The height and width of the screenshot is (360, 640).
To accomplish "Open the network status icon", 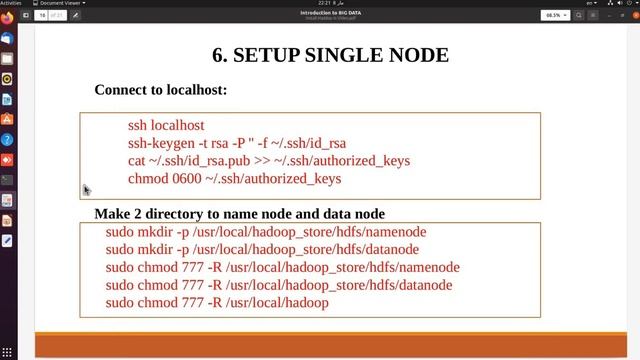I will (610, 3).
